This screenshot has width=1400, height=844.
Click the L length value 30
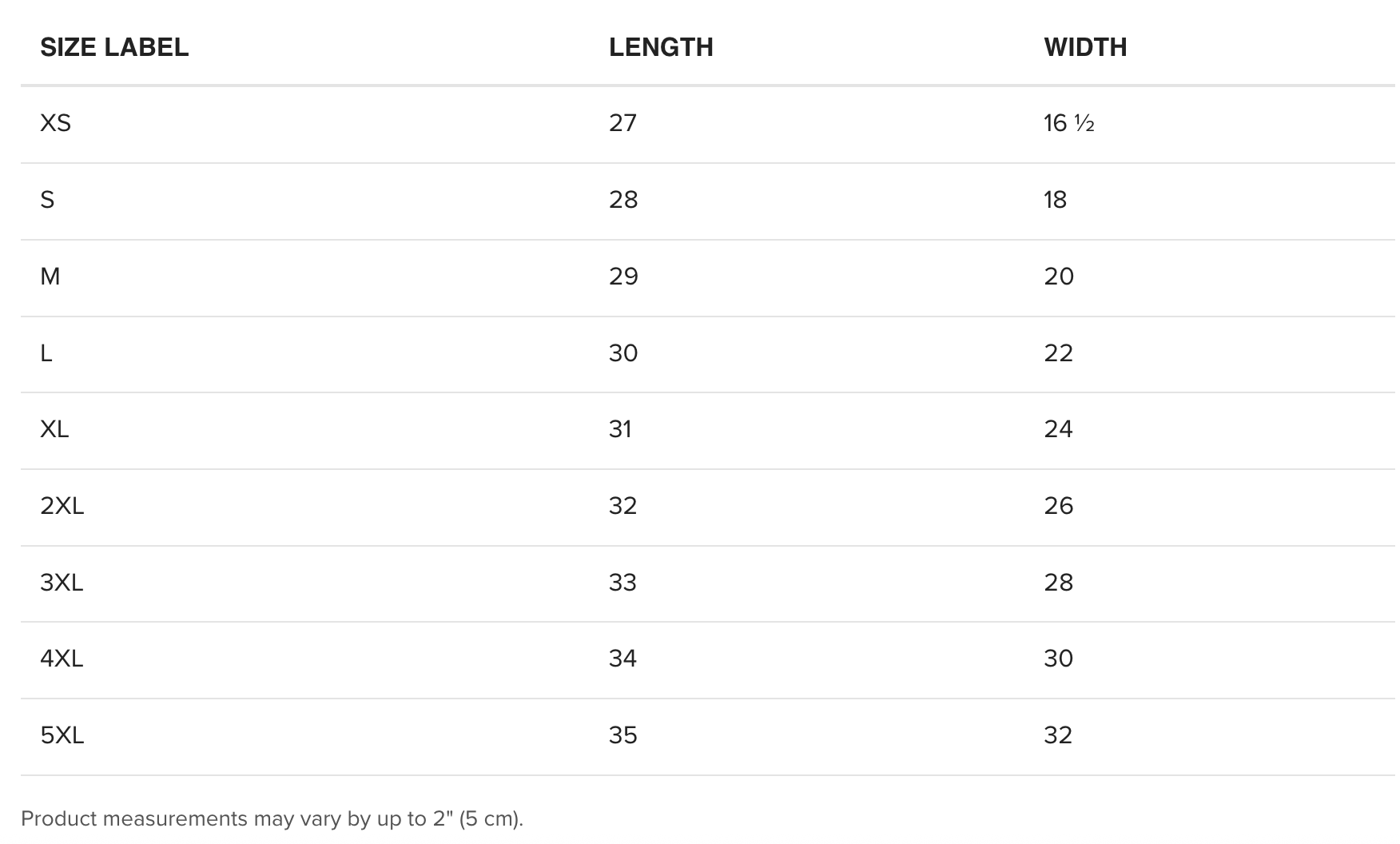click(x=623, y=353)
